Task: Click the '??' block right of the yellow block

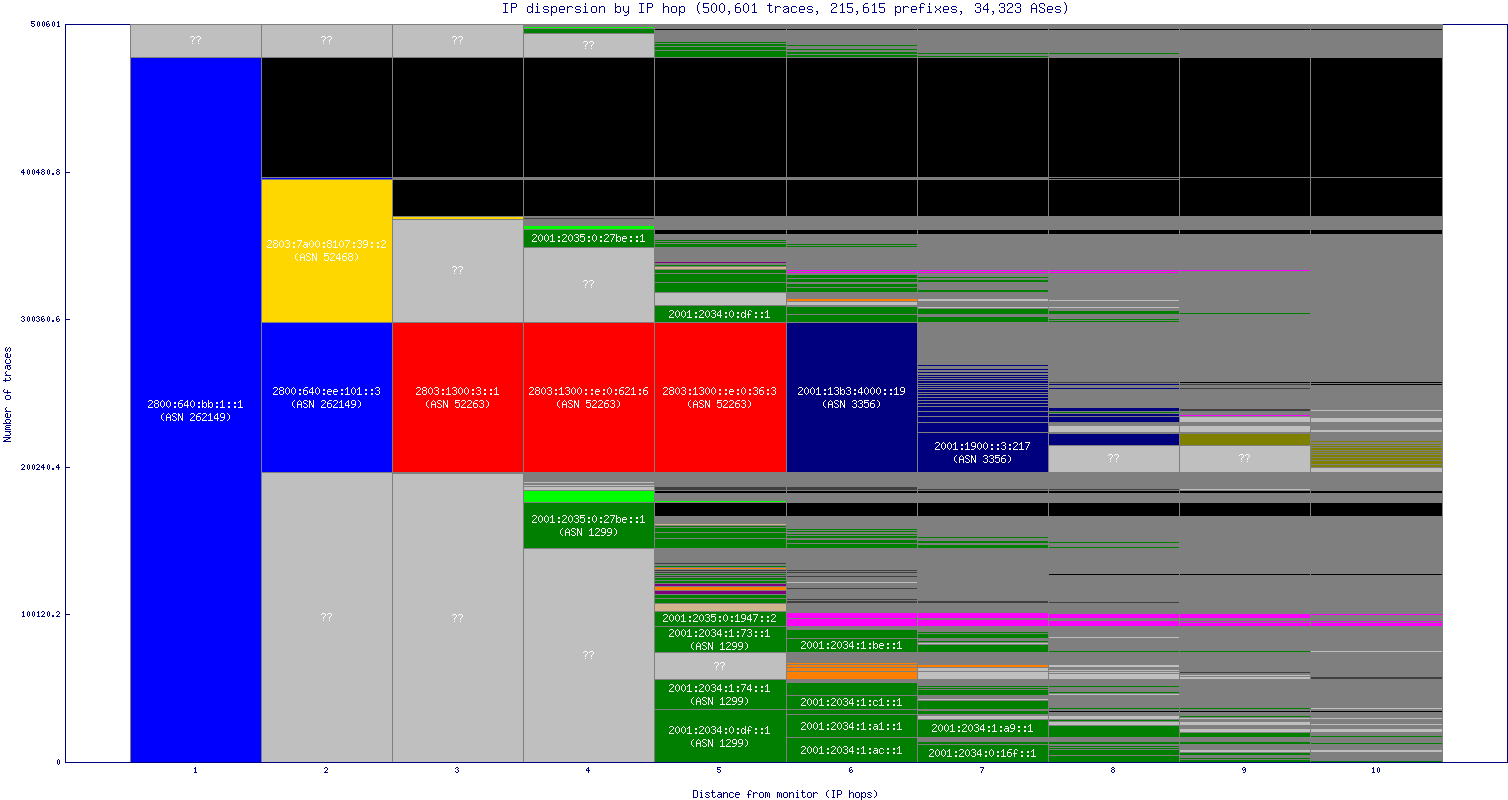Action: pyautogui.click(x=458, y=271)
